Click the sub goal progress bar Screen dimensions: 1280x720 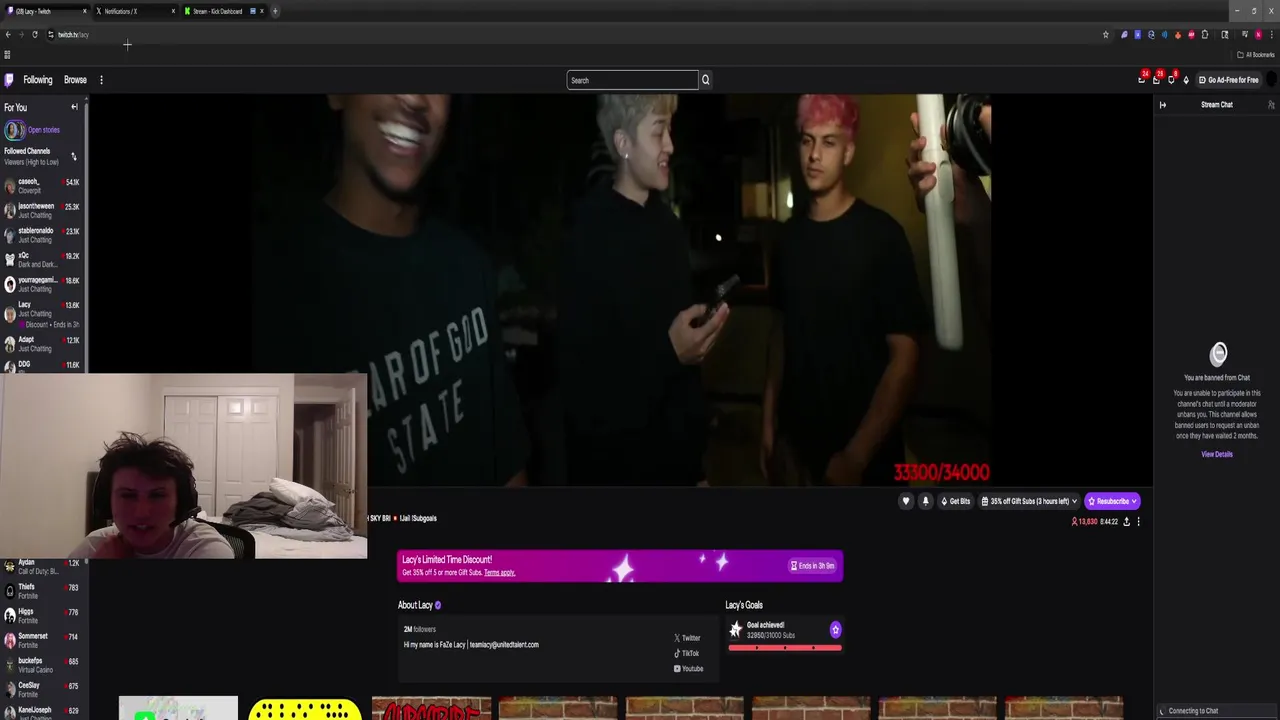tap(785, 648)
